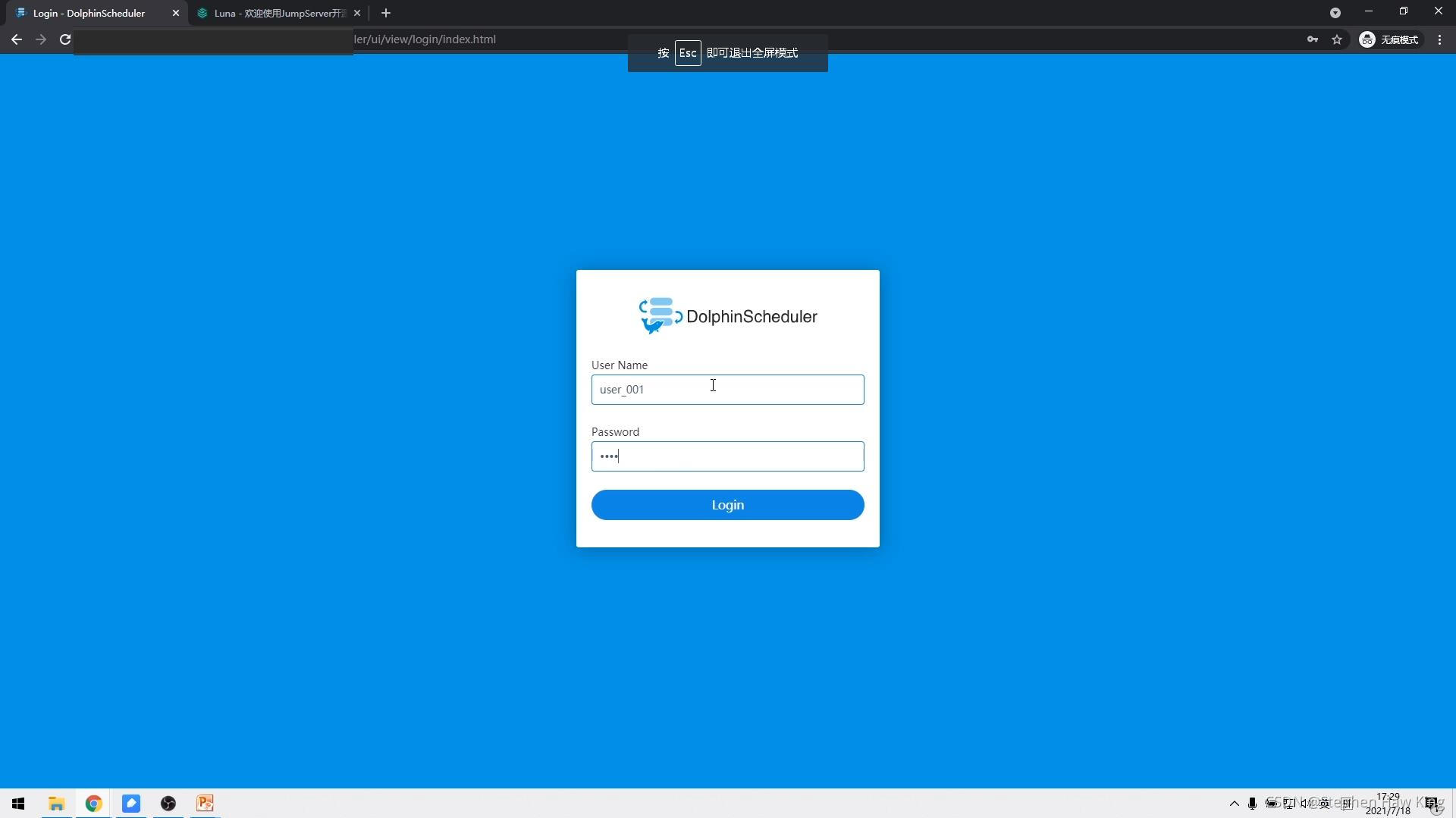The width and height of the screenshot is (1456, 818).
Task: Open File Explorer from taskbar
Action: (x=56, y=804)
